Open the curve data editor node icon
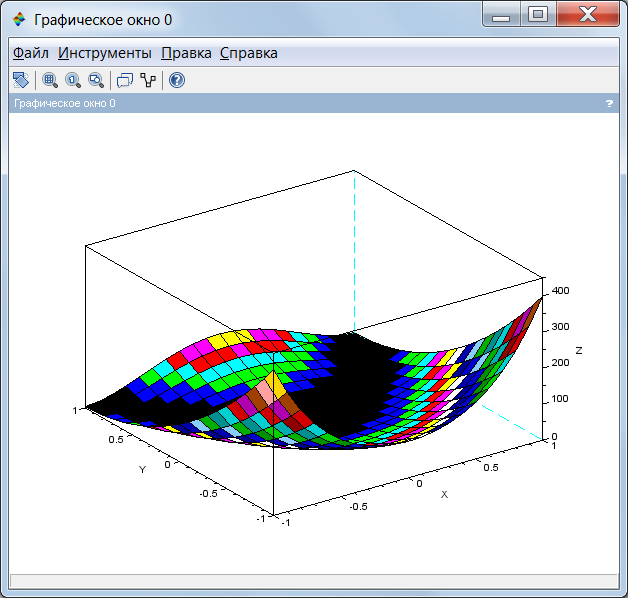Image resolution: width=628 pixels, height=598 pixels. coord(148,80)
